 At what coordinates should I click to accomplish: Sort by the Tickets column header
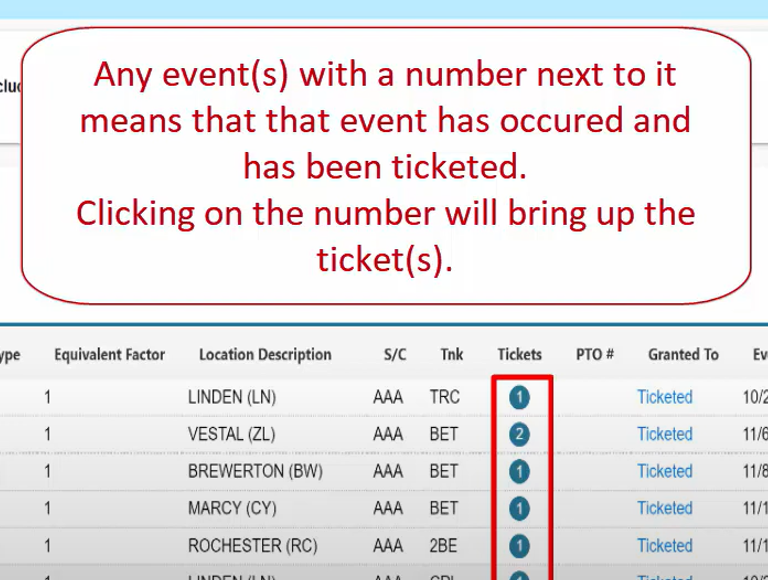click(x=519, y=354)
